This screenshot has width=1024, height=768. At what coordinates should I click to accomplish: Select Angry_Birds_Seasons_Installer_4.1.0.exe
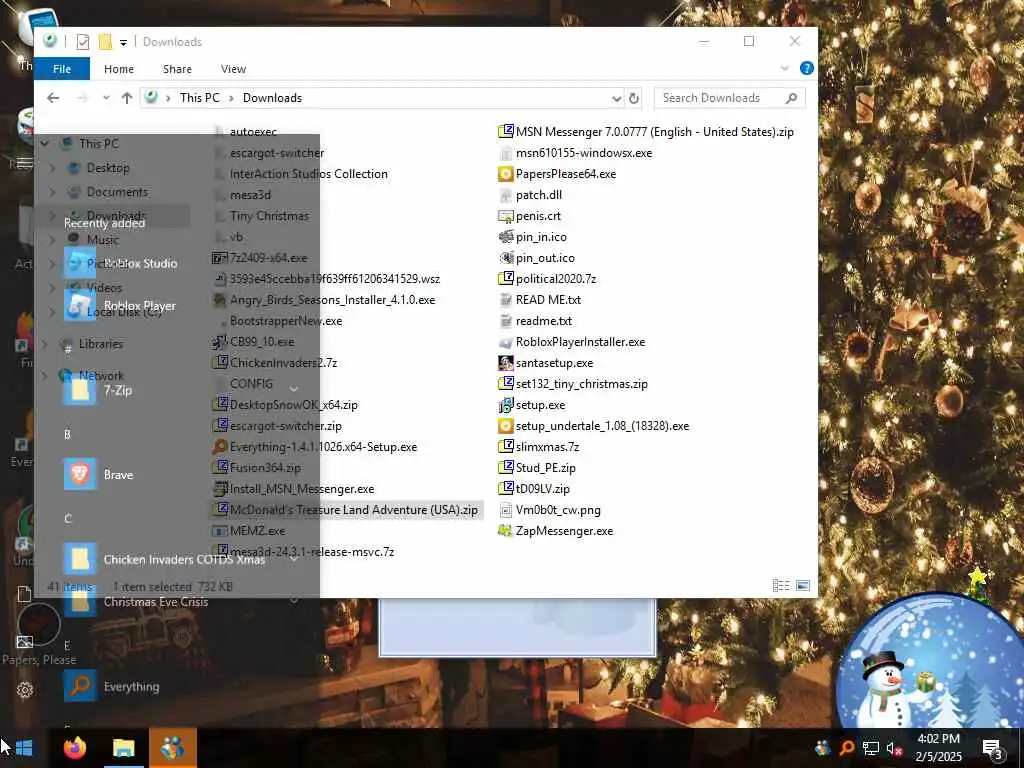click(325, 300)
